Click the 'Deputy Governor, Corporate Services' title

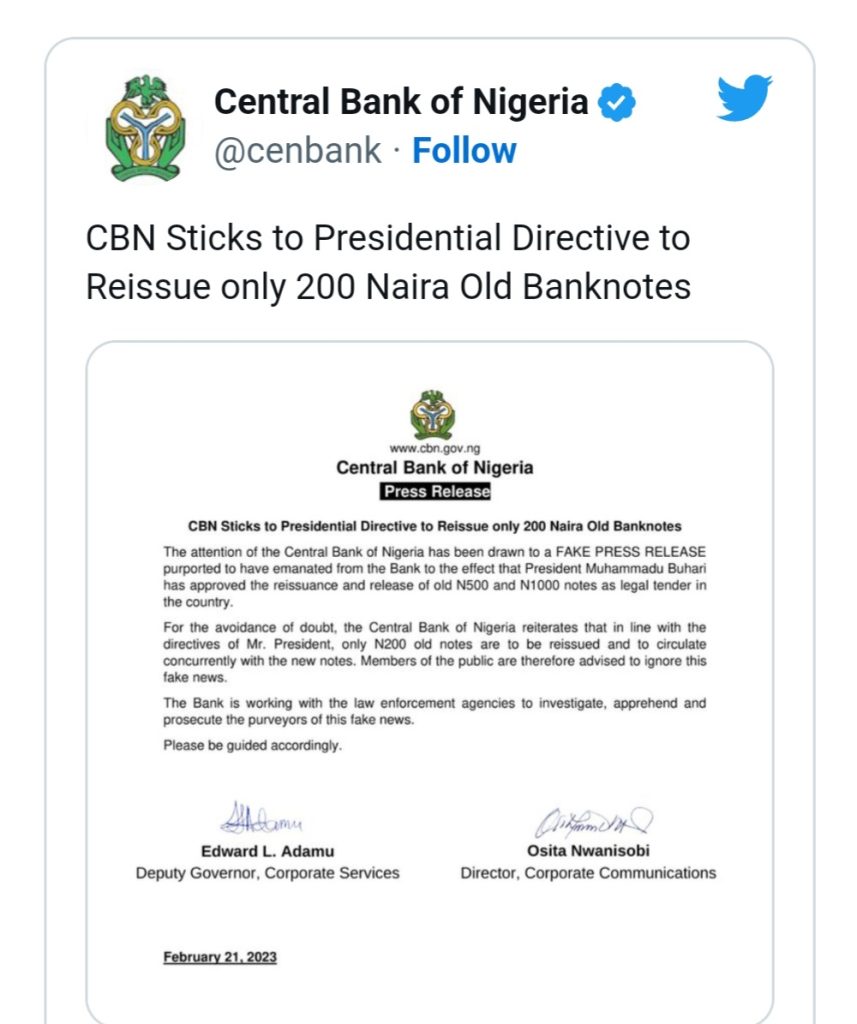click(x=267, y=873)
